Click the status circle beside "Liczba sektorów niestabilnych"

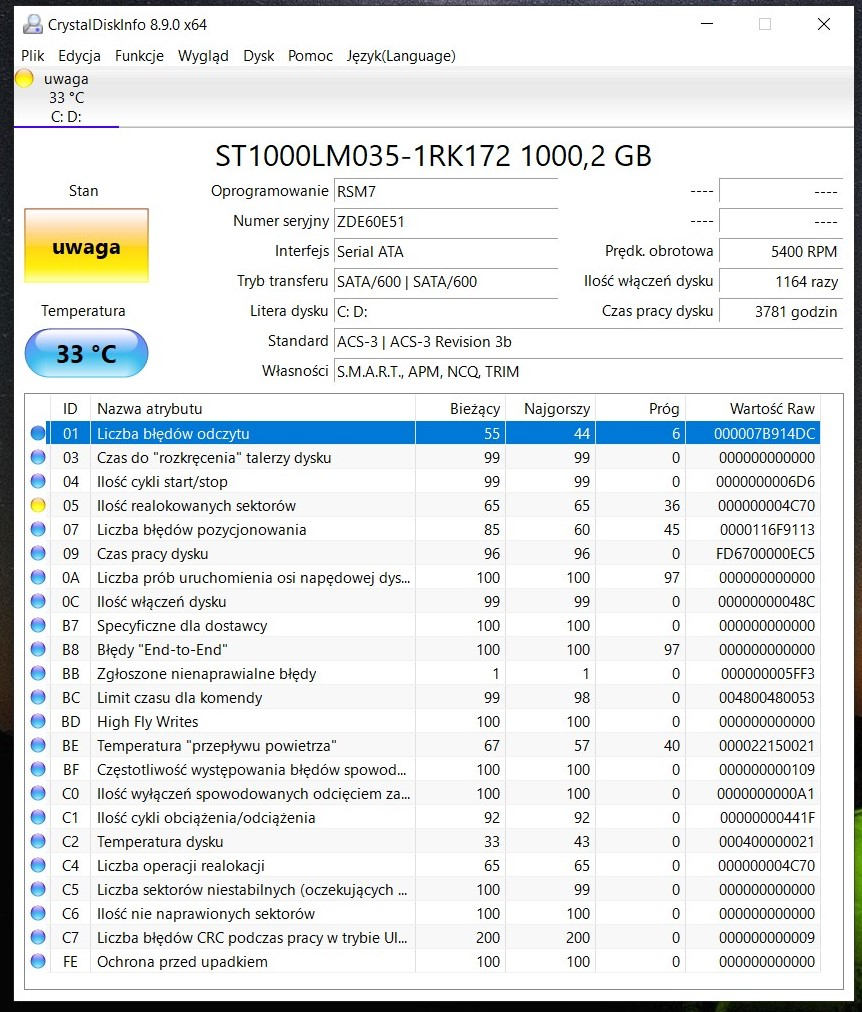coord(38,889)
